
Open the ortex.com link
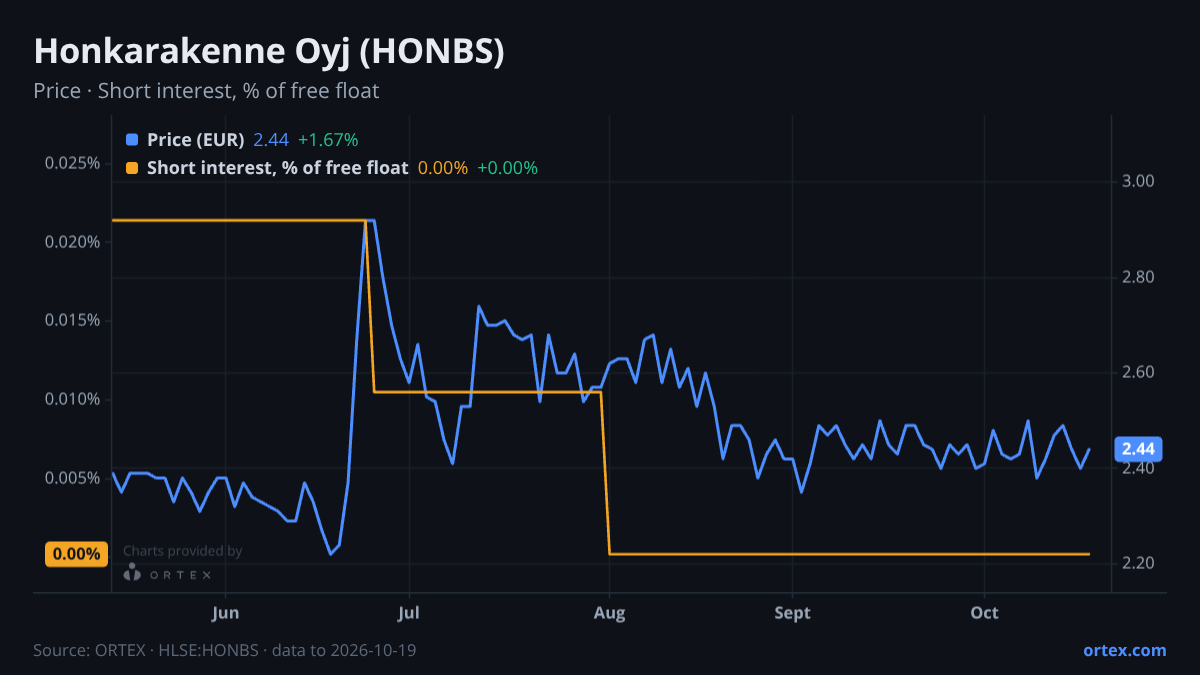click(x=1124, y=650)
